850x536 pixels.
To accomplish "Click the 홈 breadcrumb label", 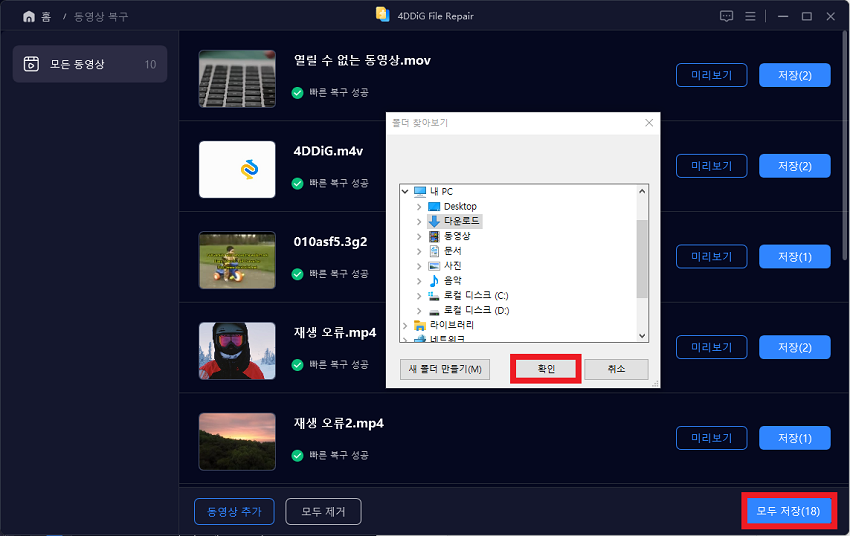I will (x=46, y=17).
